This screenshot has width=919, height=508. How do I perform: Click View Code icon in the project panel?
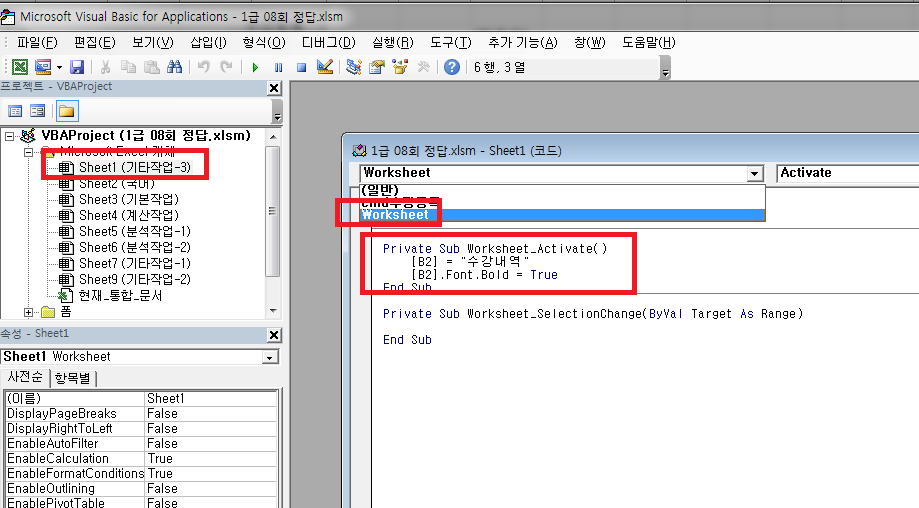point(15,111)
